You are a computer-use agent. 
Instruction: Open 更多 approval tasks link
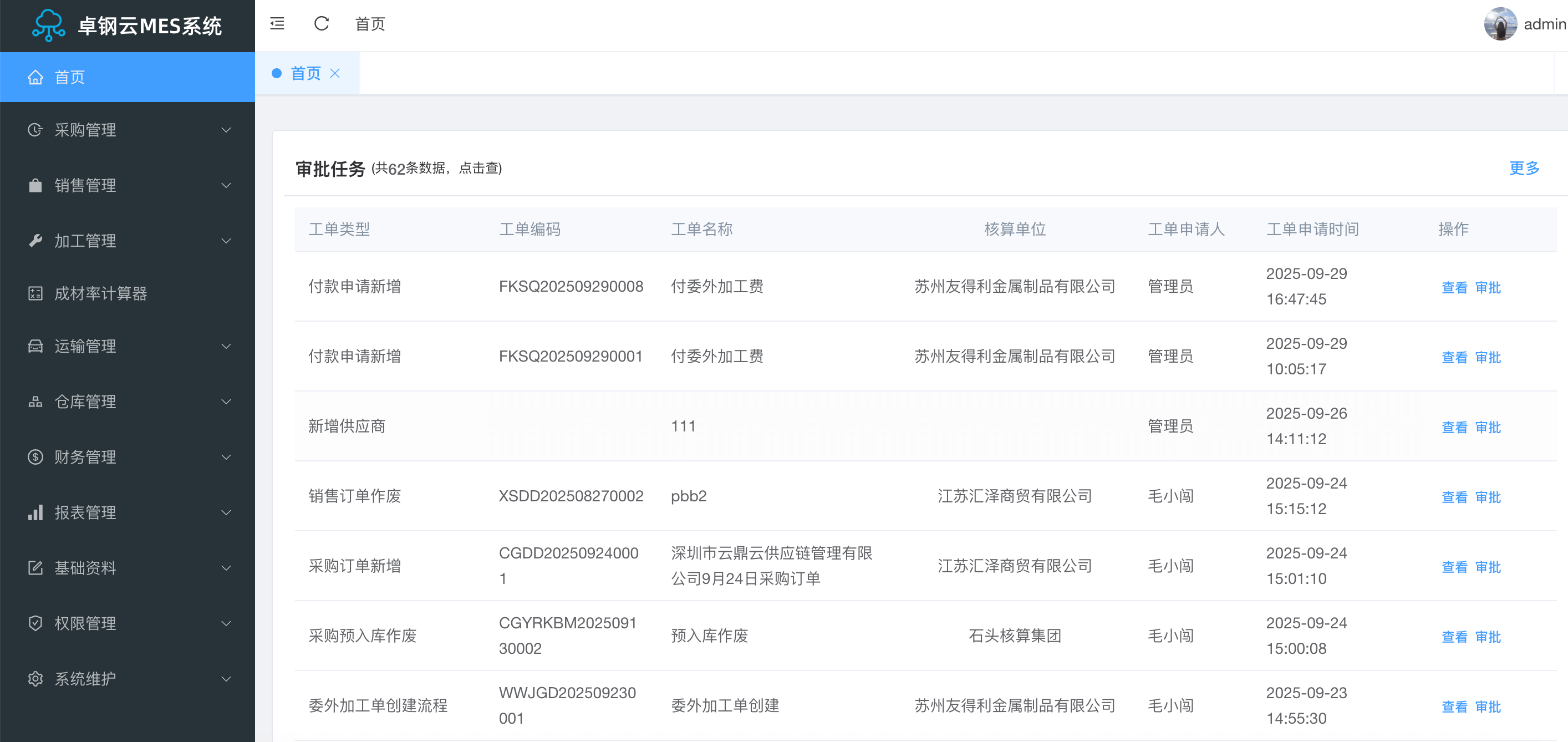pyautogui.click(x=1524, y=168)
